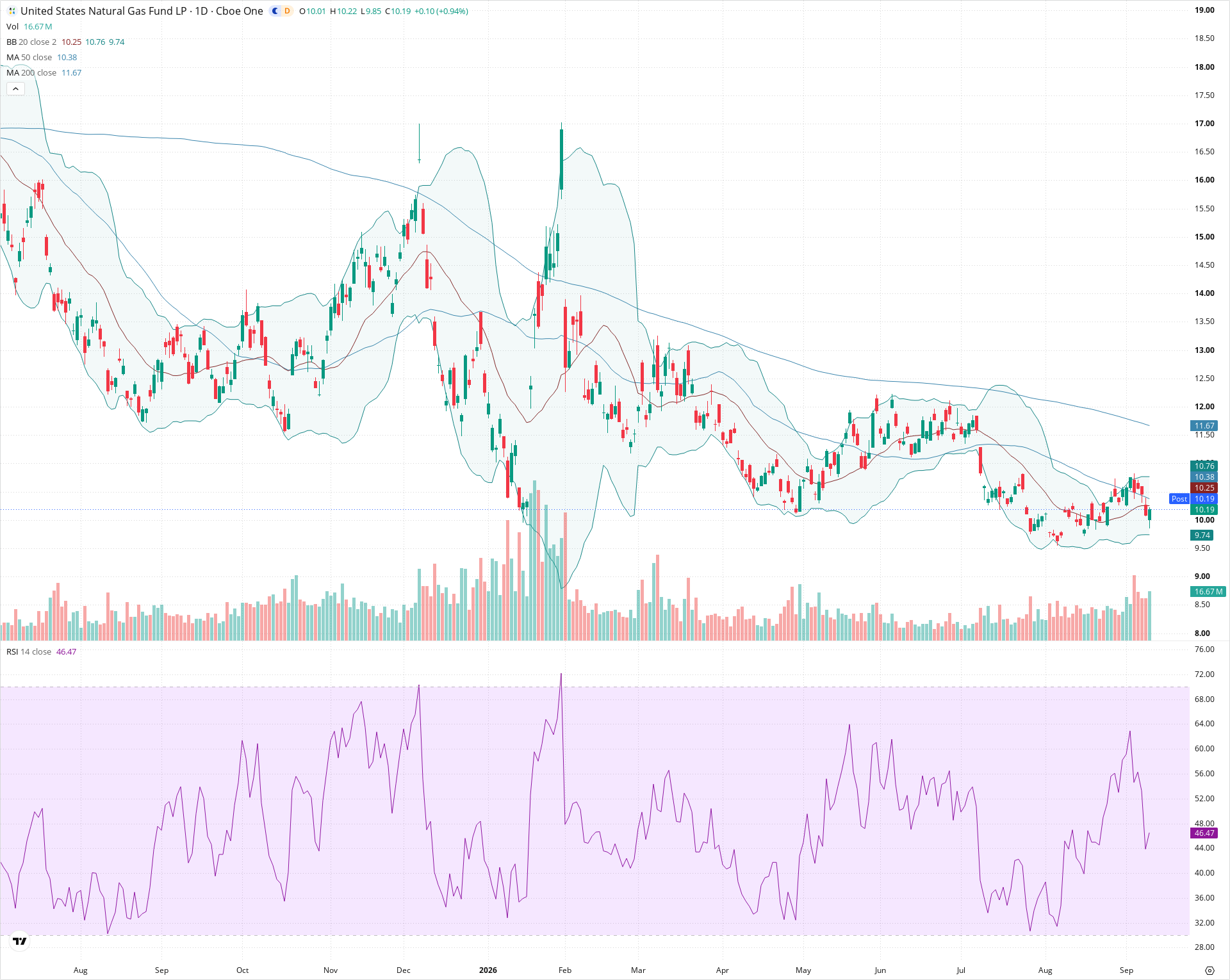The width and height of the screenshot is (1230, 980).
Task: Click the 72.00 label on RSI axis
Action: (x=1204, y=674)
